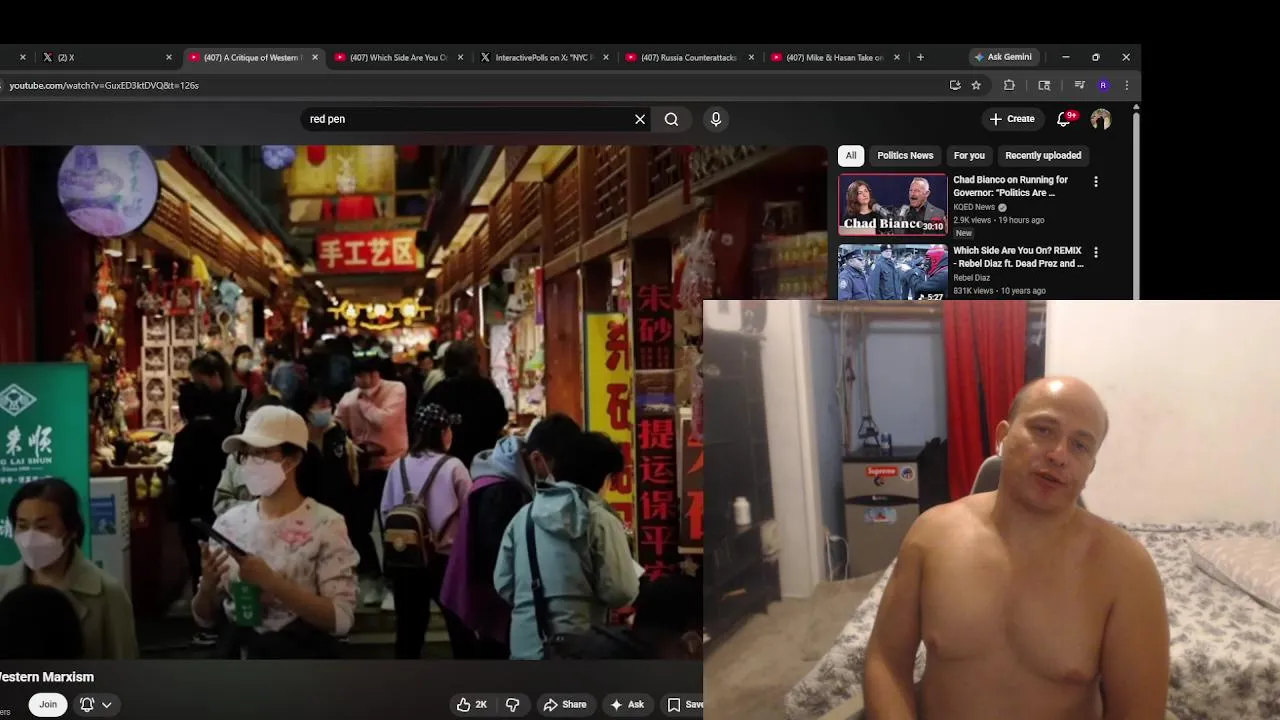Open 'Chad Bianco on Running for Governor' title

[x=1010, y=186]
